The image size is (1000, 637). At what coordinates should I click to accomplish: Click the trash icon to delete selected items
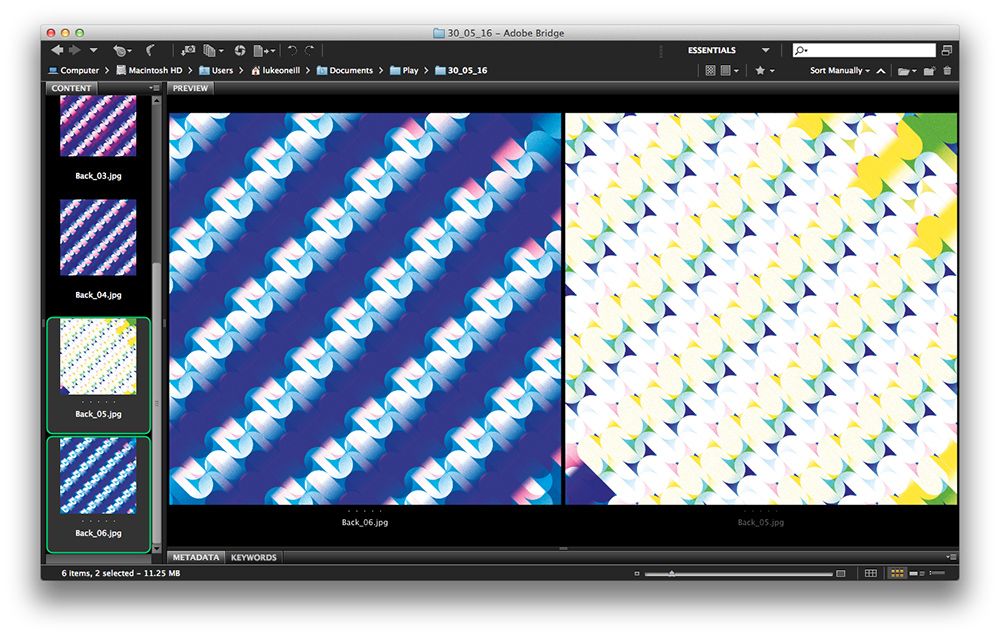pos(947,70)
